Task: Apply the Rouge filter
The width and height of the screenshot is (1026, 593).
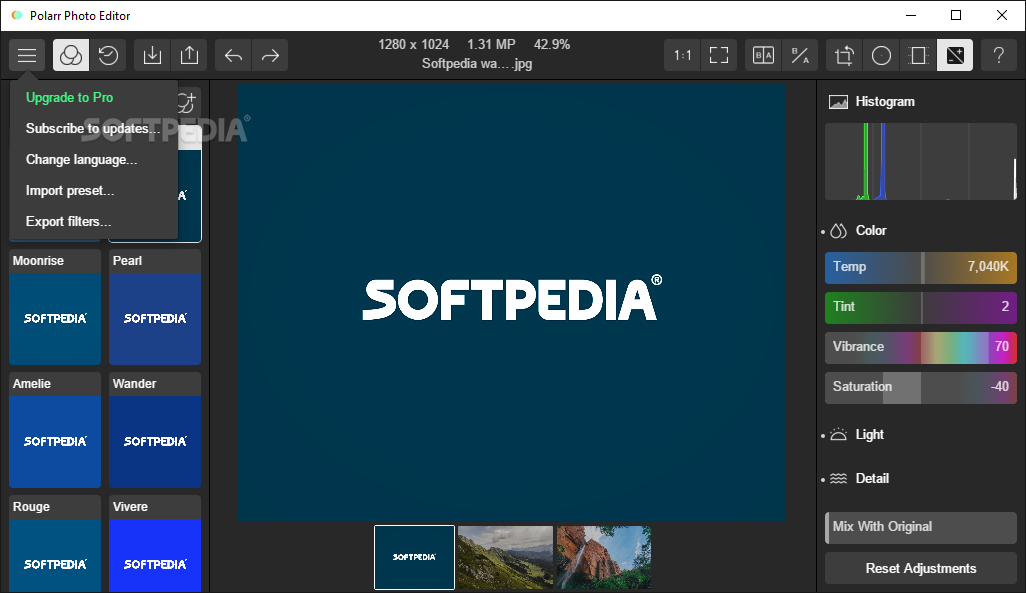Action: [55, 544]
